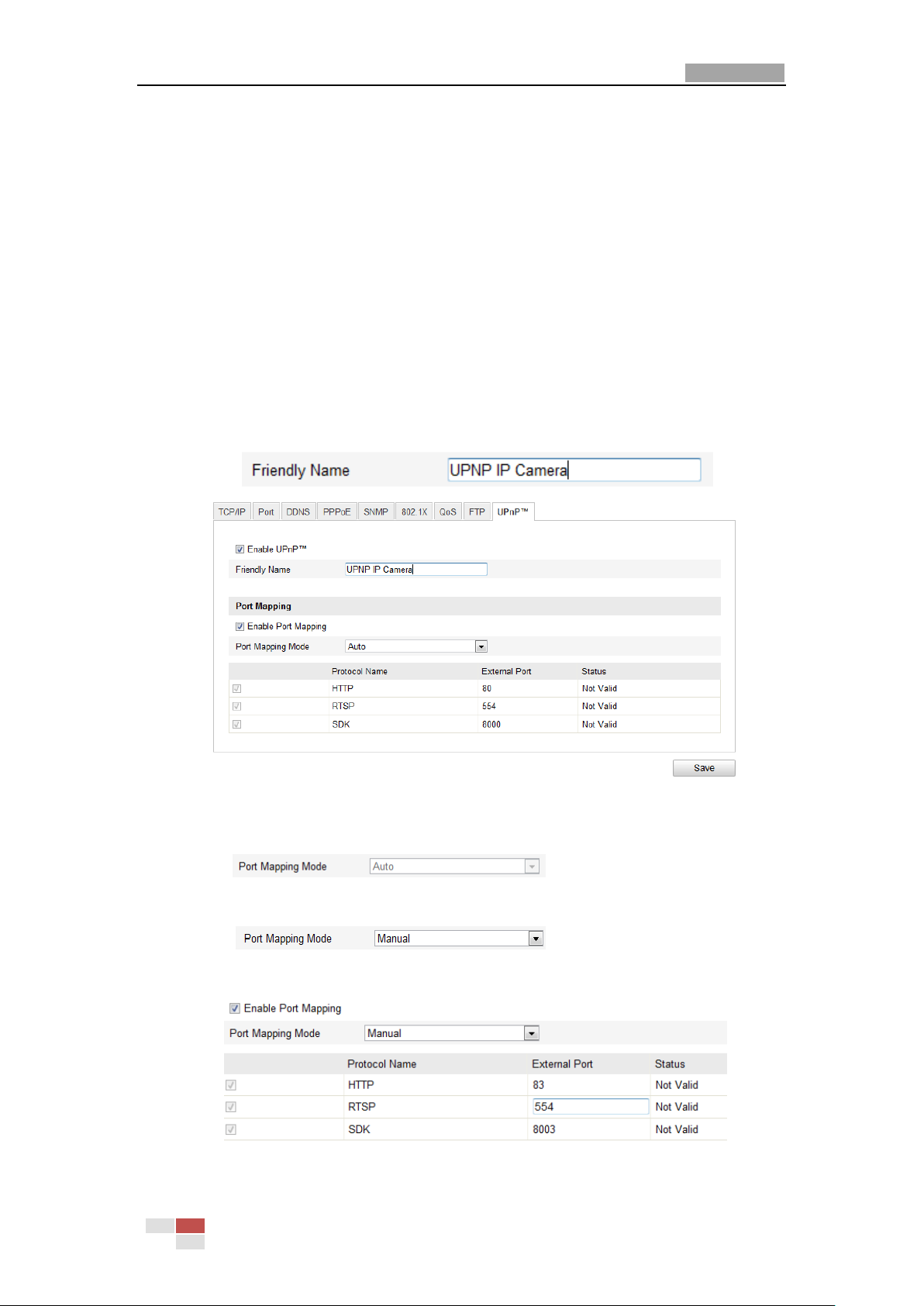Image resolution: width=924 pixels, height=1306 pixels.
Task: Open the SNMP tab
Action: click(x=376, y=512)
